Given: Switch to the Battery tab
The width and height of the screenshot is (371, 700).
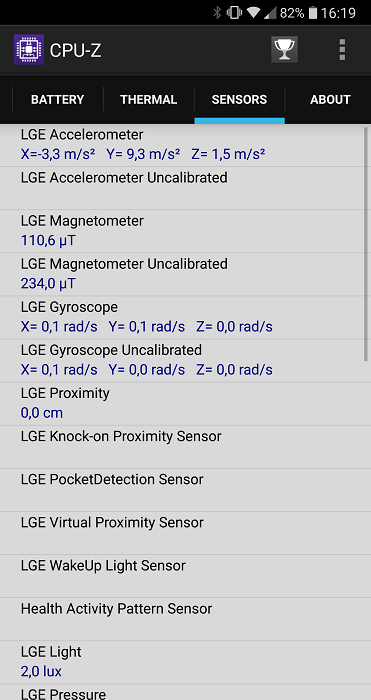Looking at the screenshot, I should 58,99.
